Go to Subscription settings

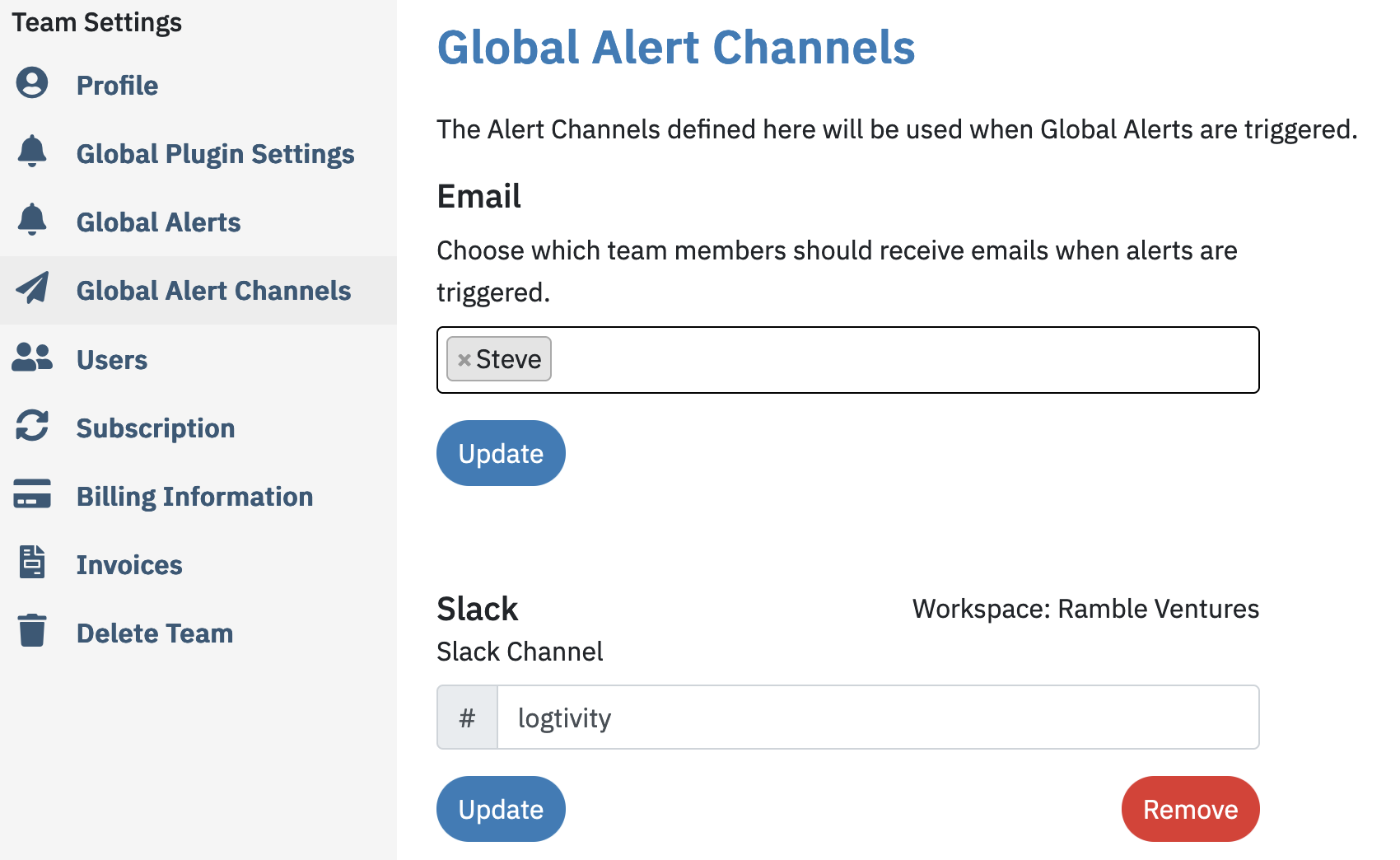pyautogui.click(x=155, y=427)
